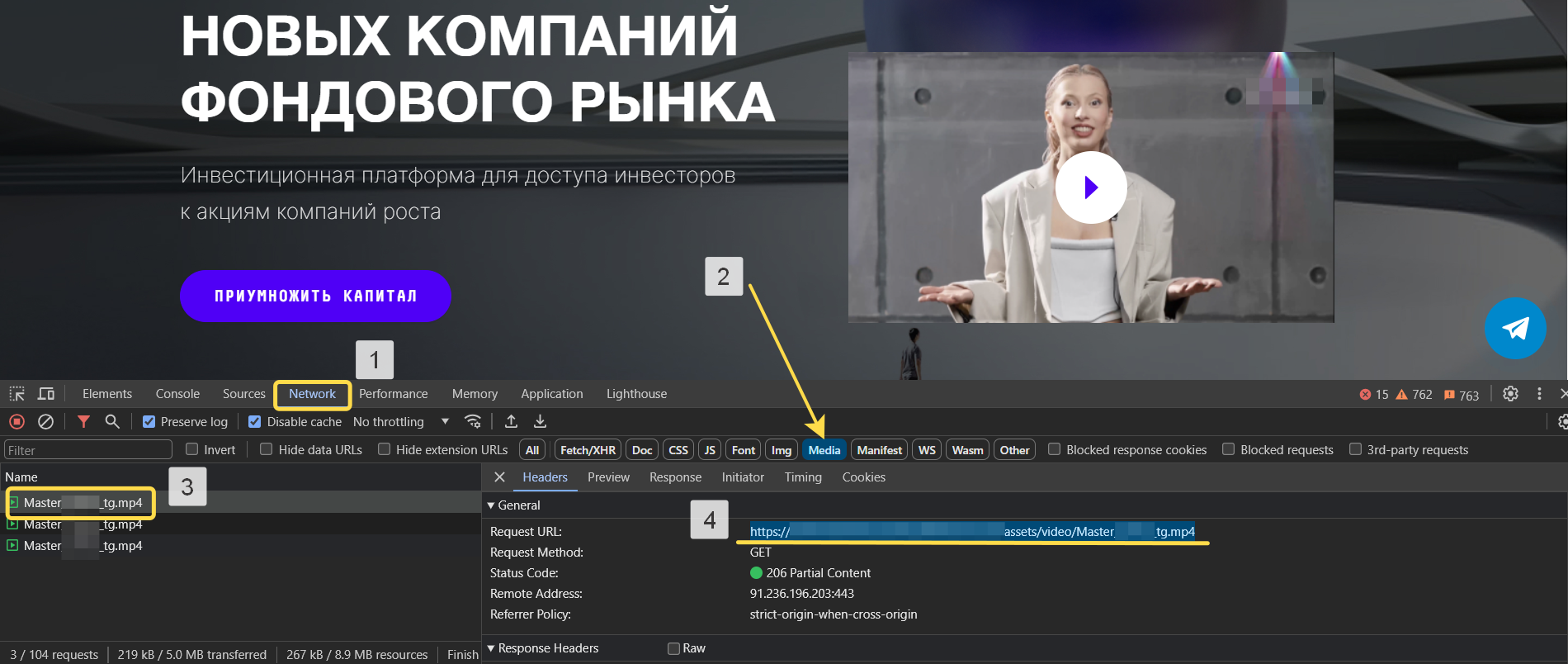This screenshot has height=664, width=1568.
Task: Switch to the Sources tab
Action: click(x=244, y=394)
